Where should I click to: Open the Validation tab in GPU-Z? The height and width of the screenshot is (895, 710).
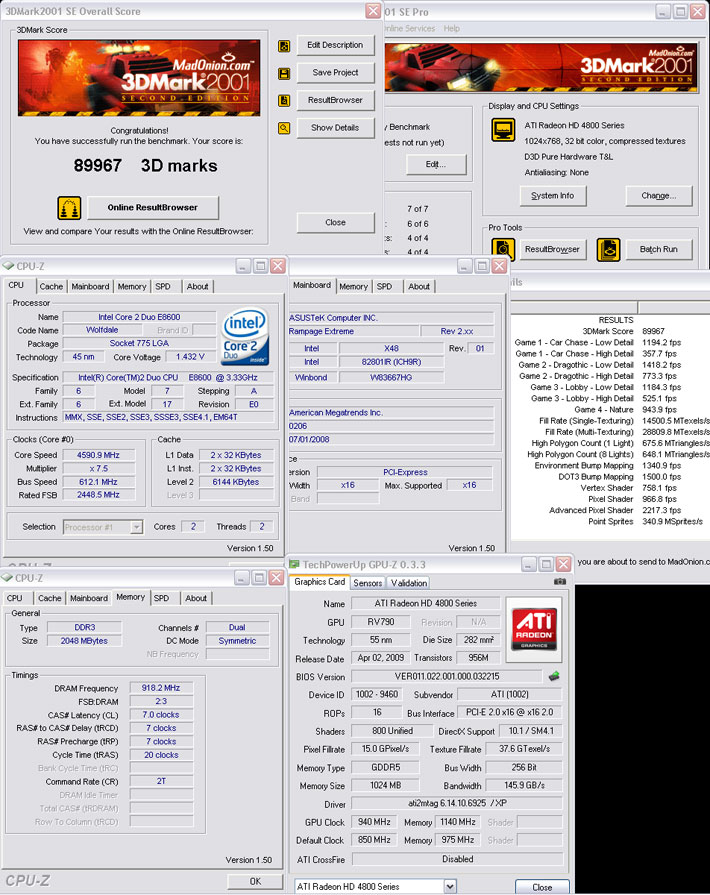[x=409, y=583]
